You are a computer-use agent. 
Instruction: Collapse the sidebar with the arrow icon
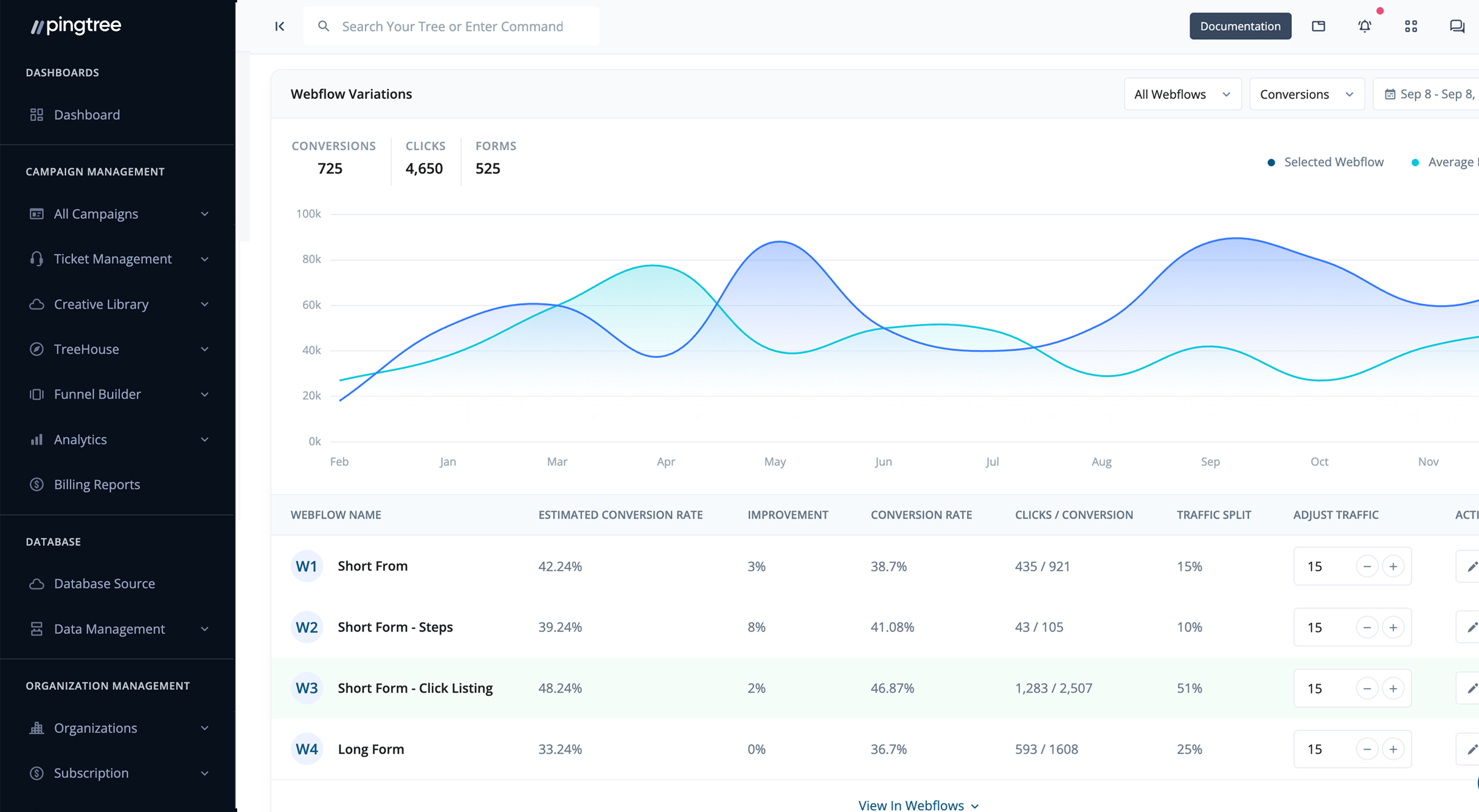280,26
